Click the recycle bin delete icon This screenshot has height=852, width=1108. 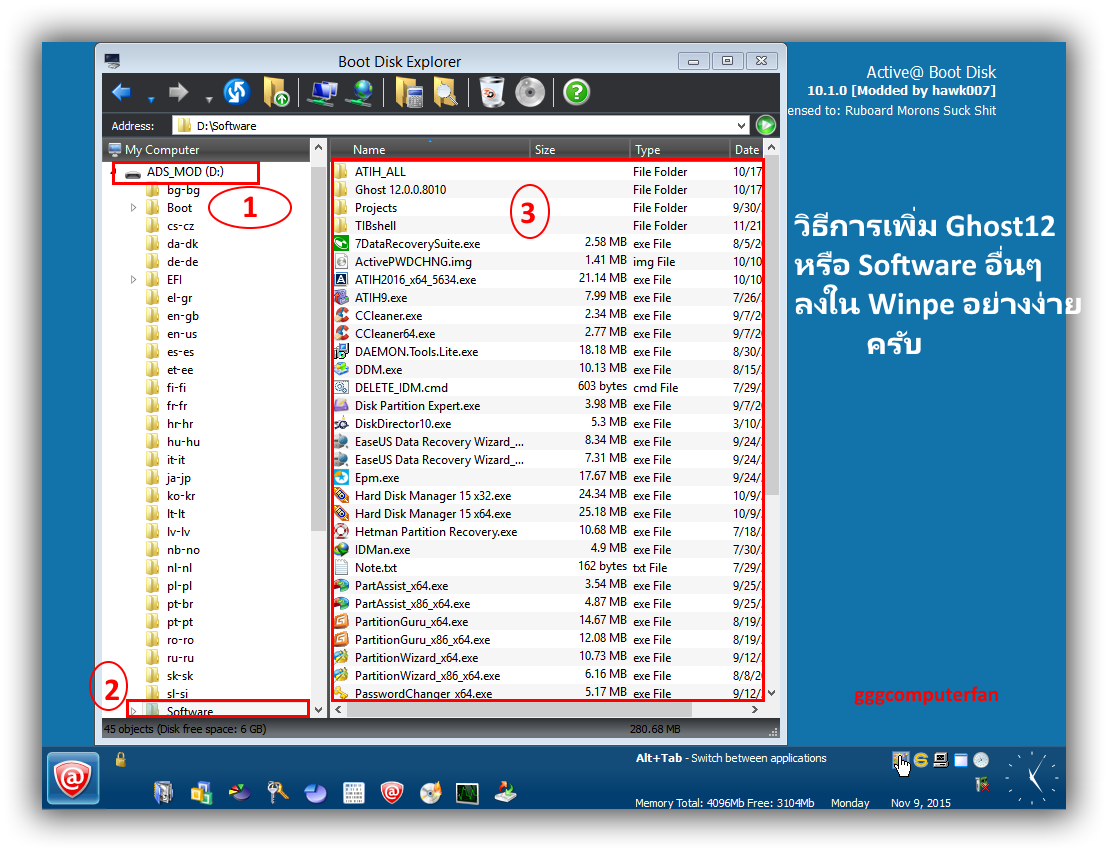tap(492, 93)
